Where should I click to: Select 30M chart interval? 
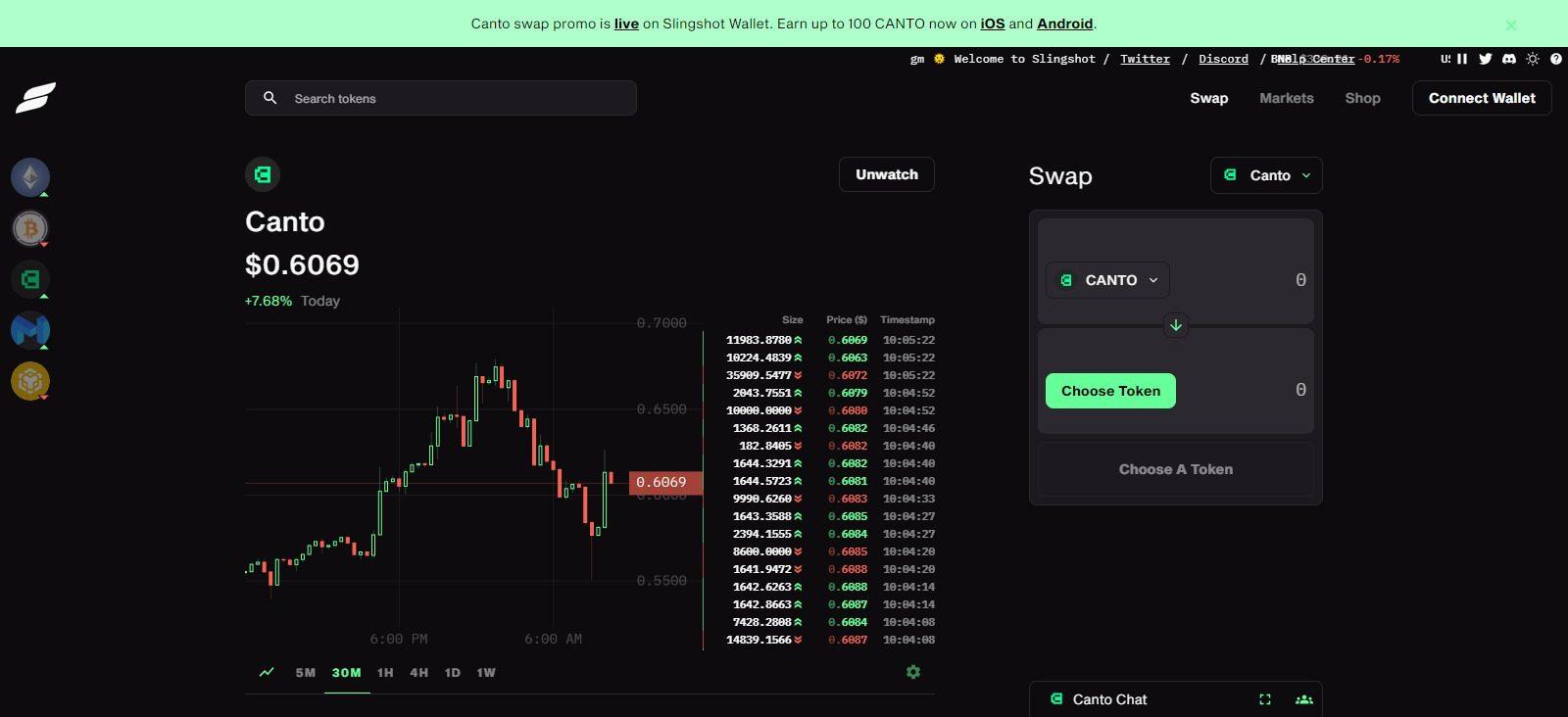[347, 673]
